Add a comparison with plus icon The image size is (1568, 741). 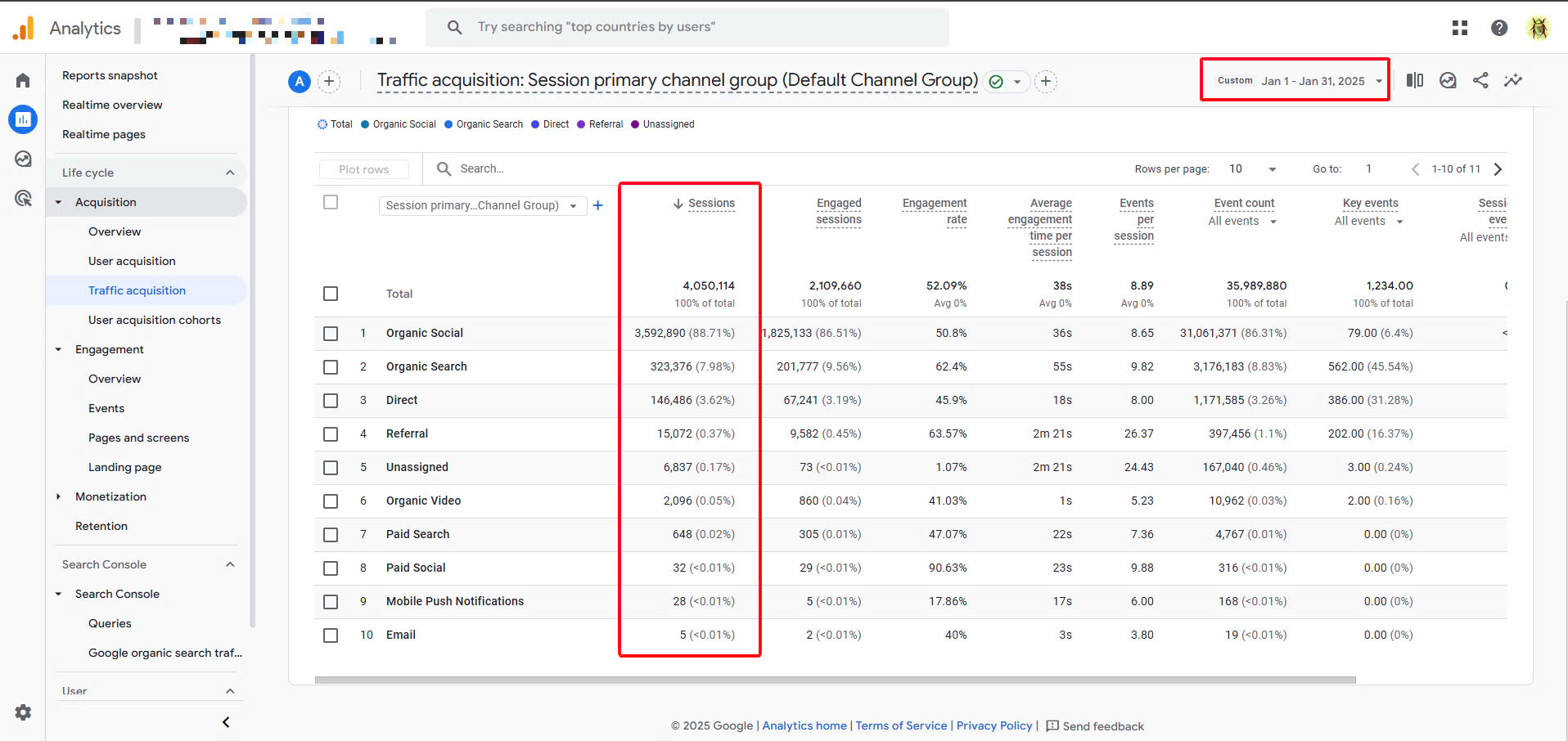click(x=329, y=81)
